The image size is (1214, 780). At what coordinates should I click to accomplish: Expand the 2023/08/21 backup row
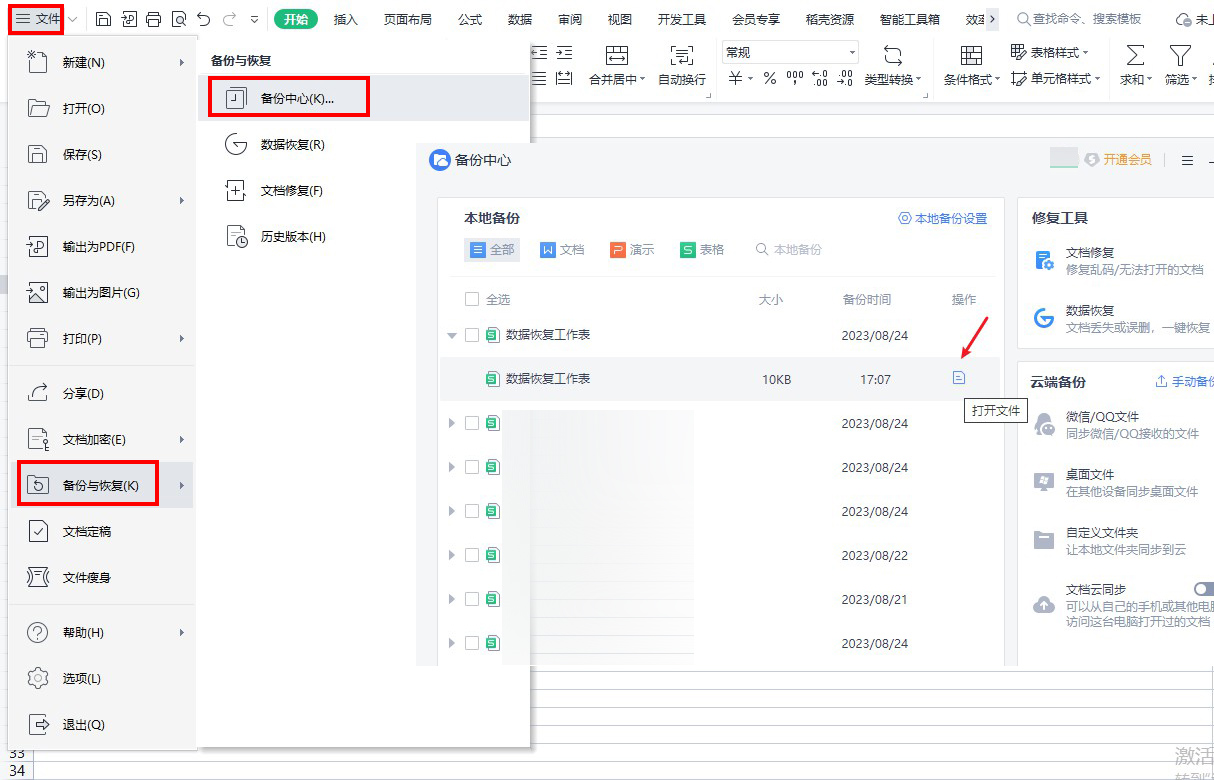point(452,599)
